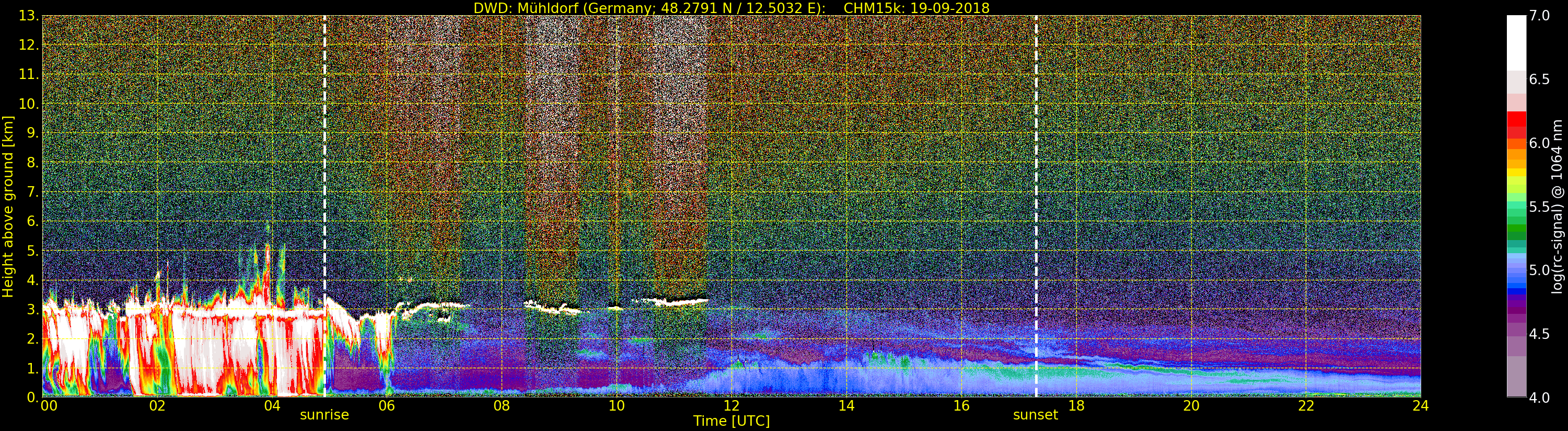The width and height of the screenshot is (1568, 431).
Task: Click the "24" time axis tick label
Action: 1421,406
